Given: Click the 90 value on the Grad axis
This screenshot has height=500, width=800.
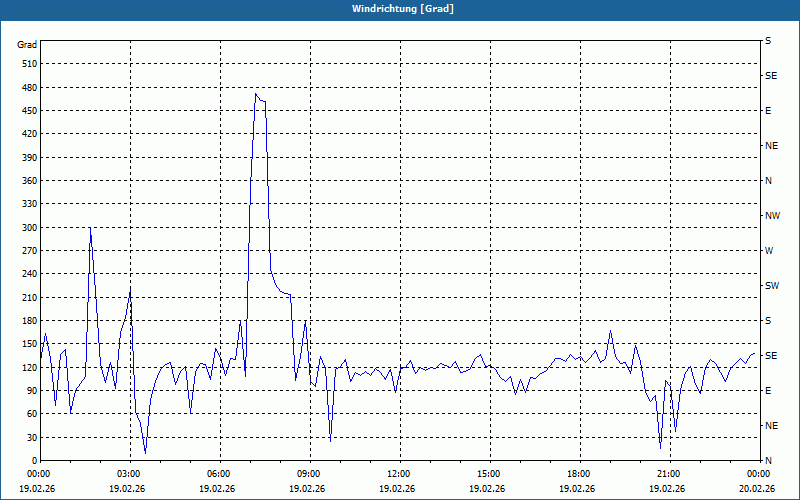Looking at the screenshot, I should click(x=32, y=391).
